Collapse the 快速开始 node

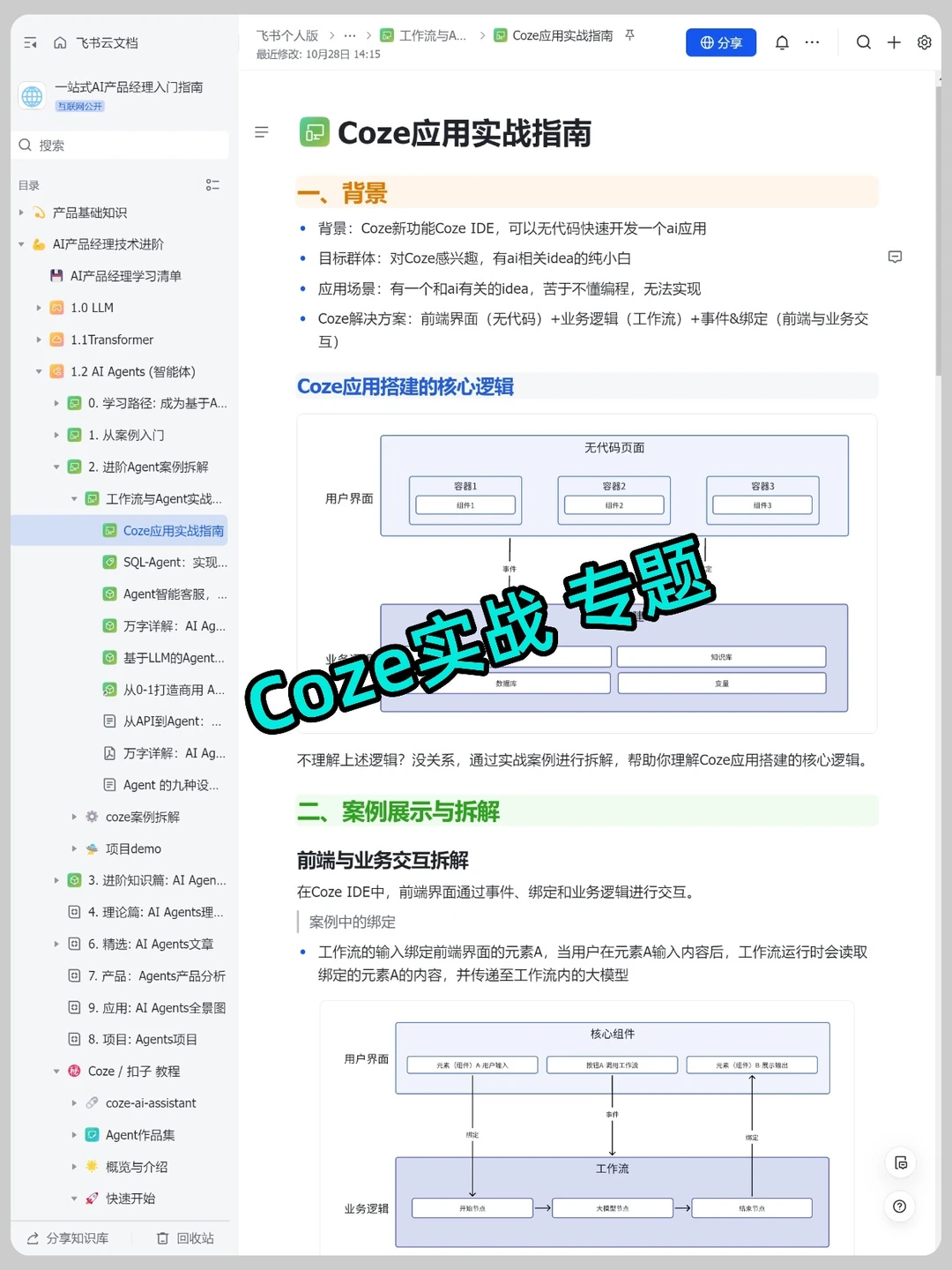pyautogui.click(x=74, y=1198)
